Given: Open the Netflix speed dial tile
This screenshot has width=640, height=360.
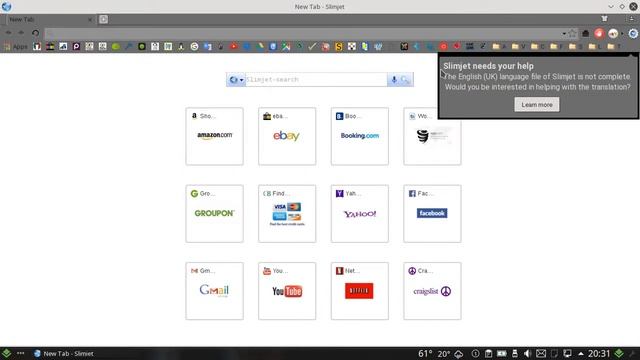Looking at the screenshot, I should pyautogui.click(x=360, y=291).
